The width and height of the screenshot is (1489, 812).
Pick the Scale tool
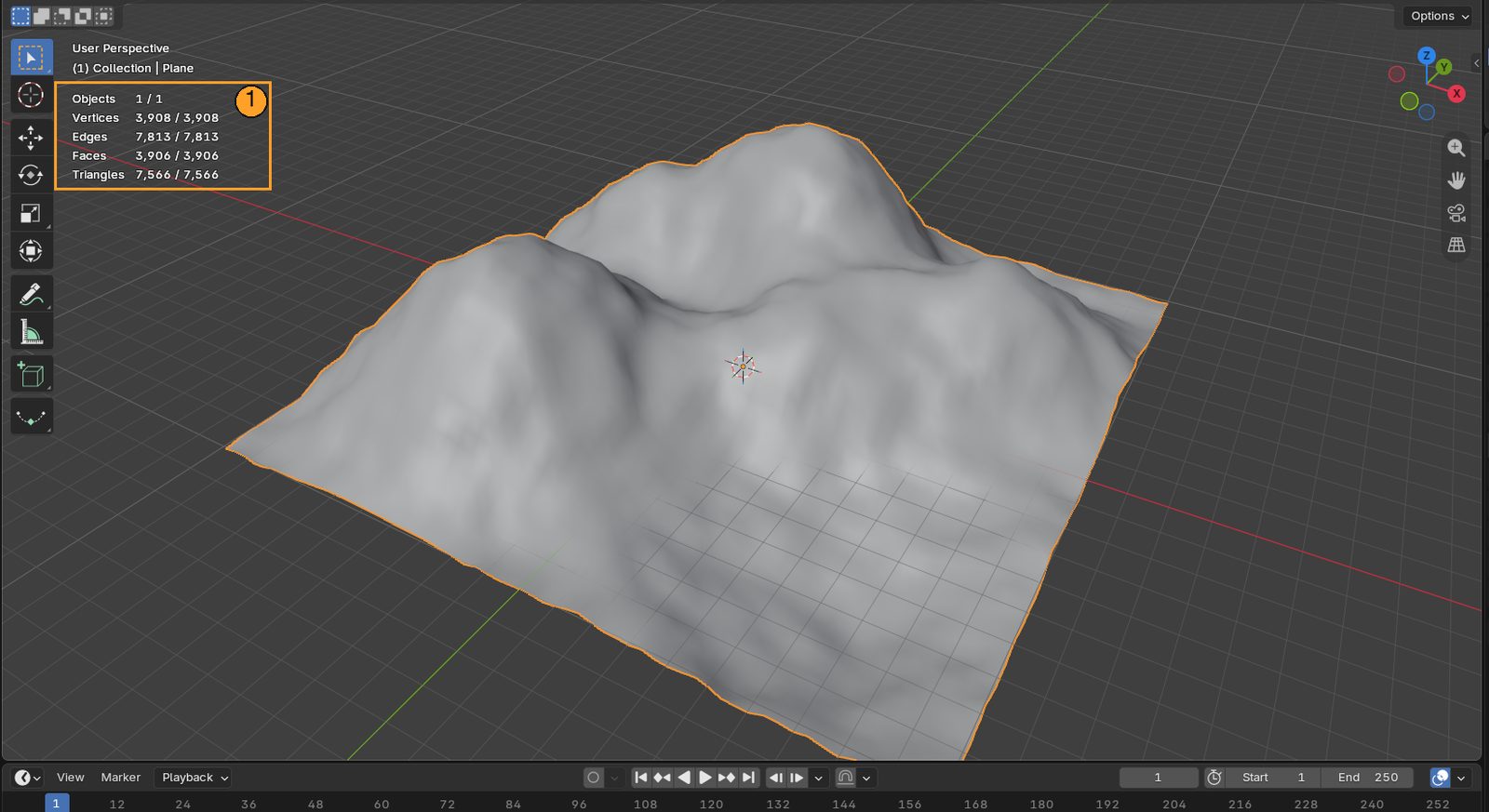pyautogui.click(x=31, y=213)
